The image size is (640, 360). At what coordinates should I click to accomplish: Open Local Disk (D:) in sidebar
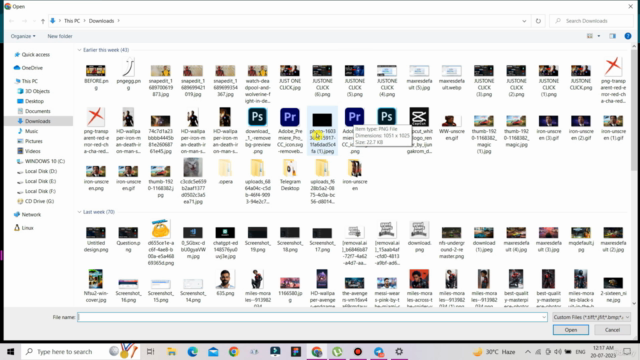click(x=37, y=171)
